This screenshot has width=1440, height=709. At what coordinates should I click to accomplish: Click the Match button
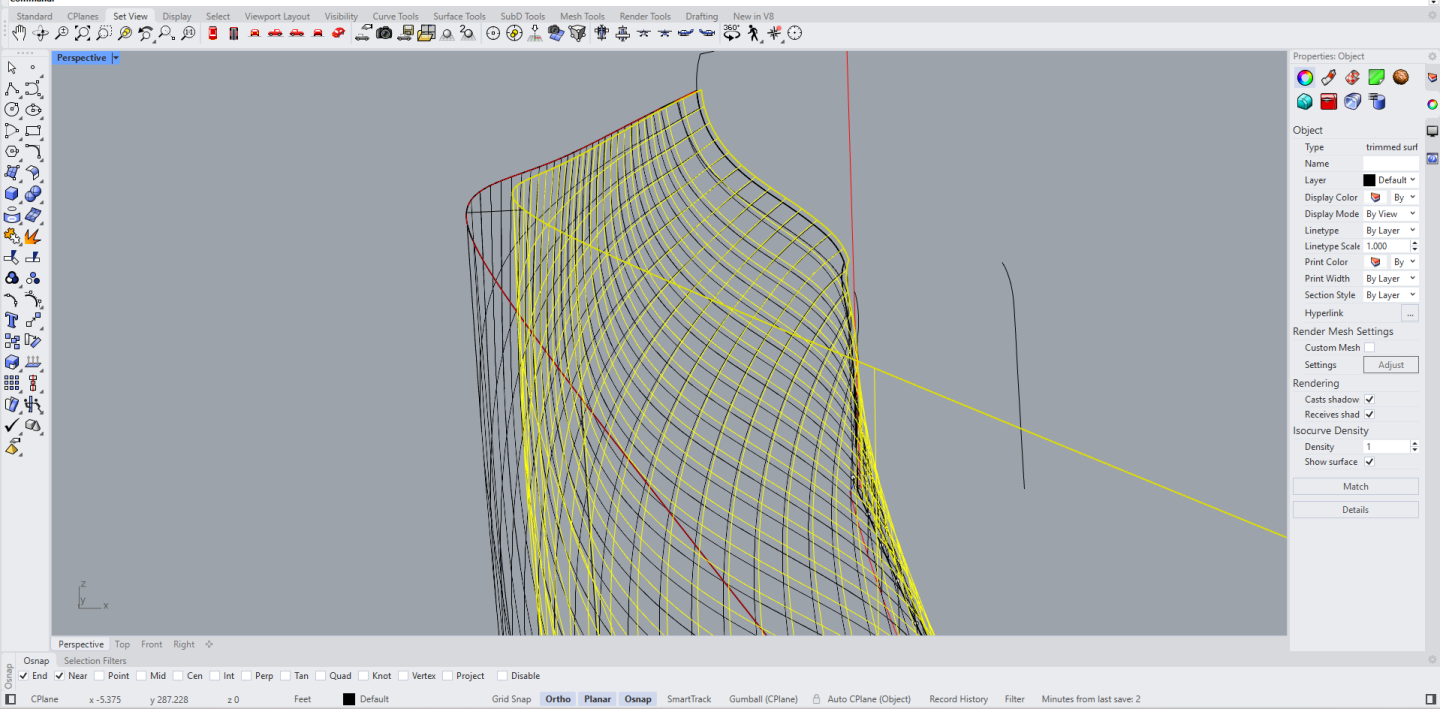[x=1355, y=487]
